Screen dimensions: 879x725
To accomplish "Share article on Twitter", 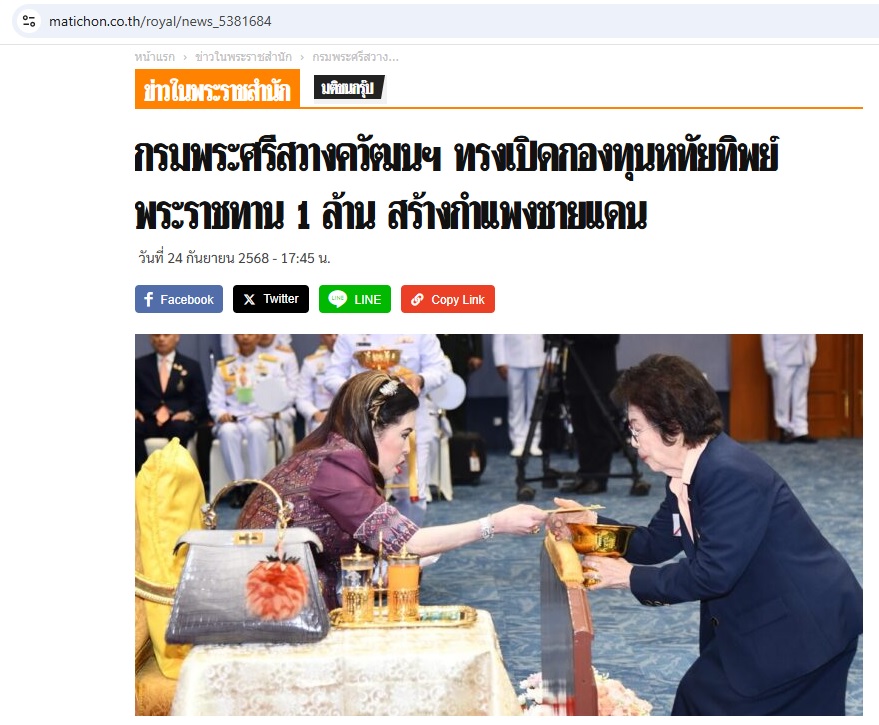I will (x=271, y=299).
